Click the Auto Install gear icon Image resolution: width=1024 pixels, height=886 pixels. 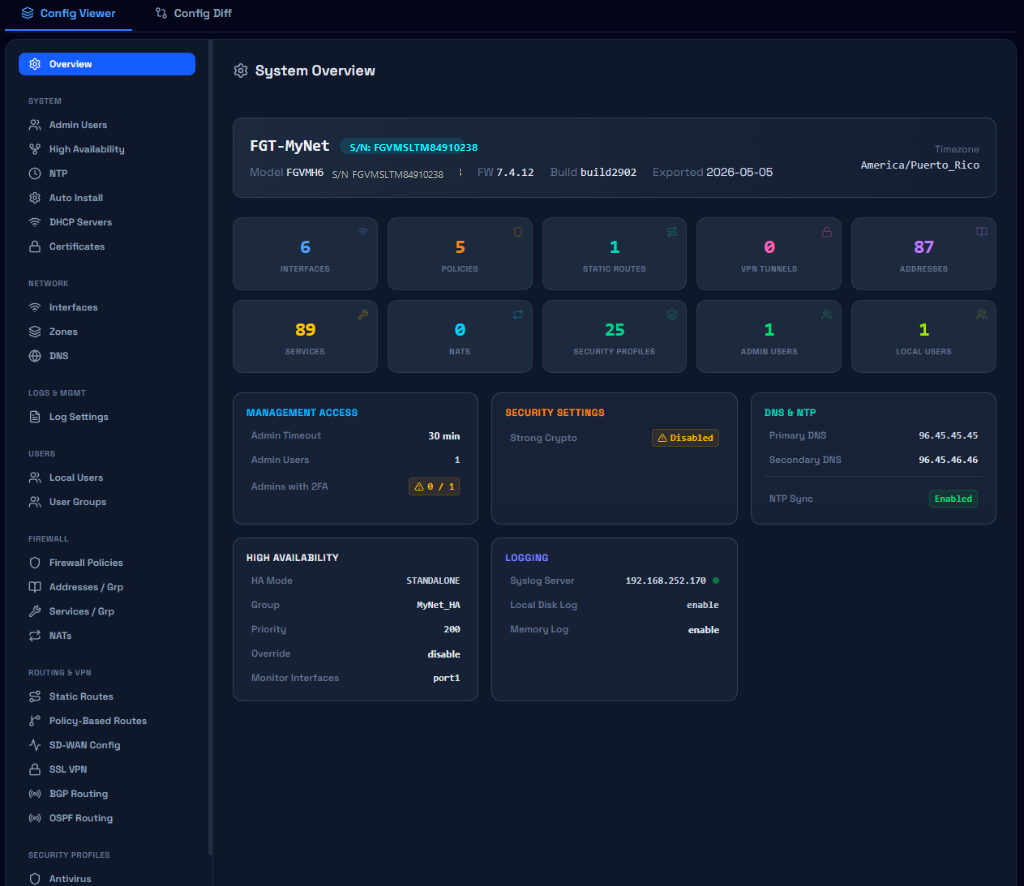click(x=35, y=198)
